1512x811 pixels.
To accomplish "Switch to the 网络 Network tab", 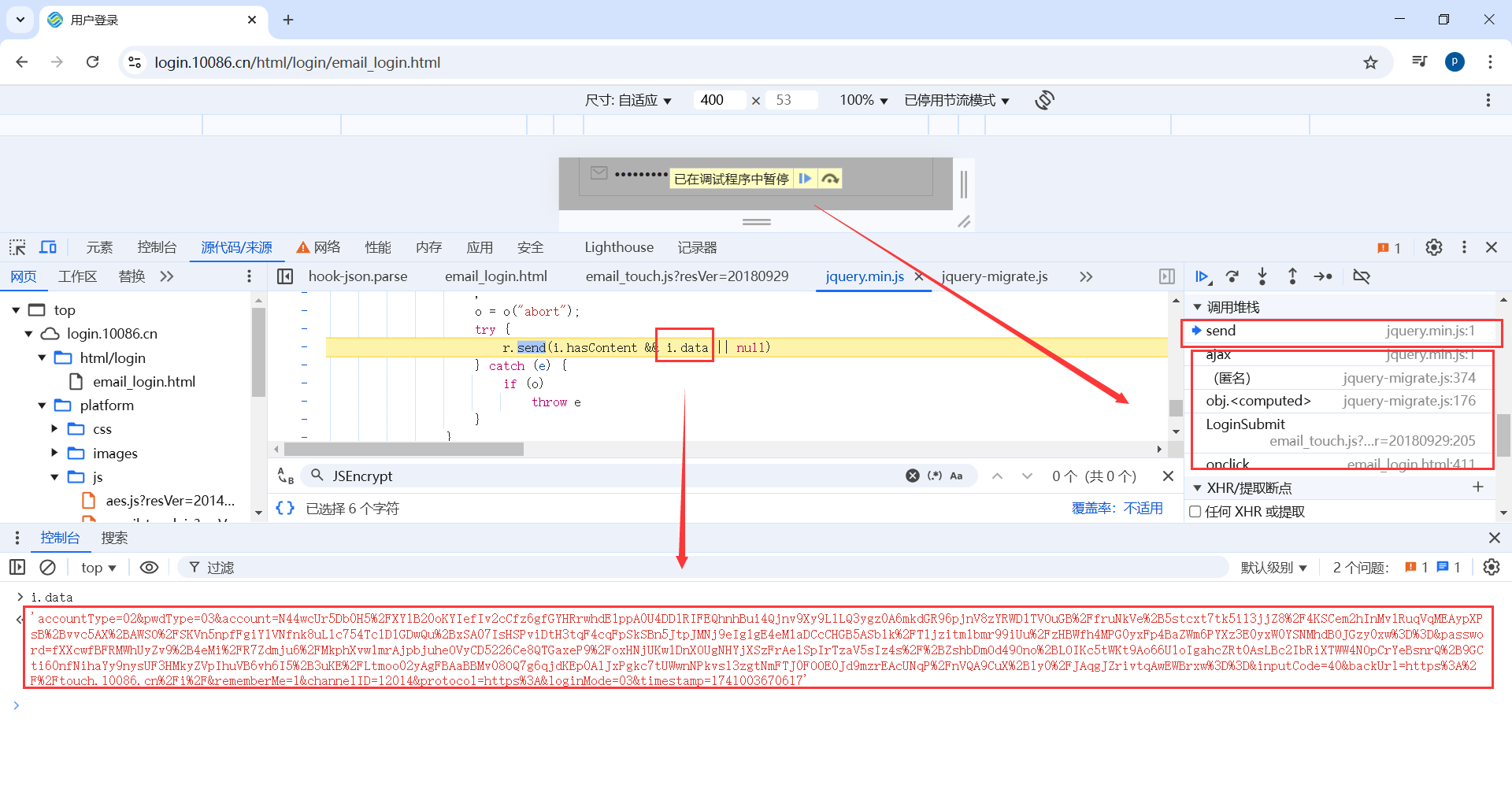I will pos(318,247).
